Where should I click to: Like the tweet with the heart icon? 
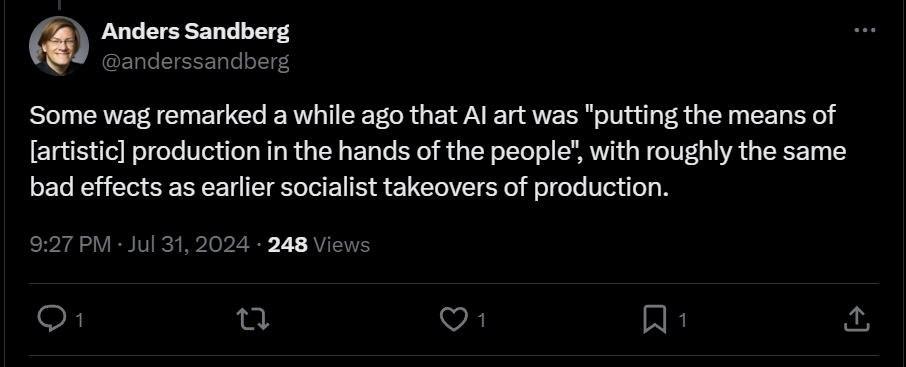pos(453,320)
